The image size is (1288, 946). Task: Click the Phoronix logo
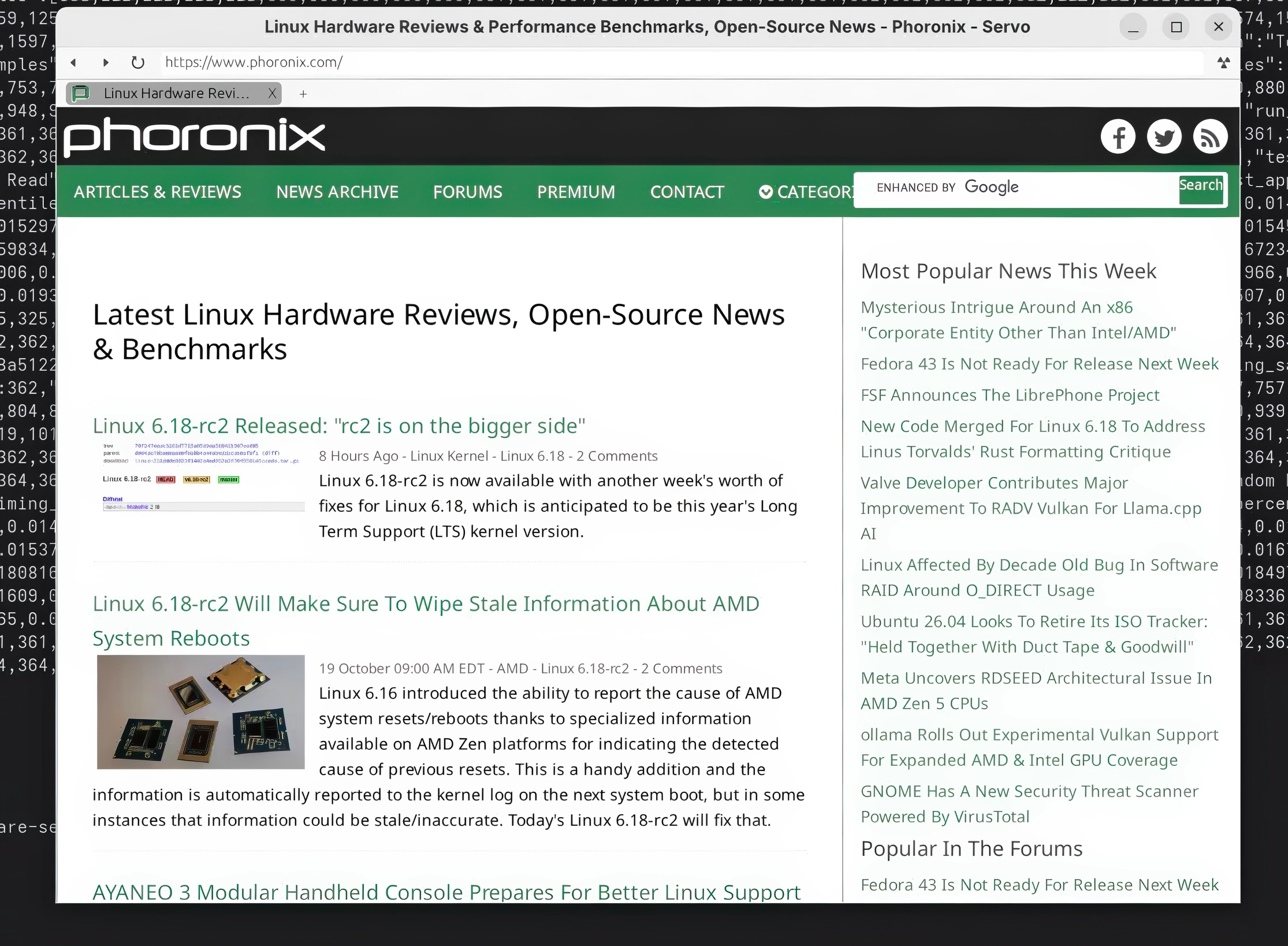(195, 137)
